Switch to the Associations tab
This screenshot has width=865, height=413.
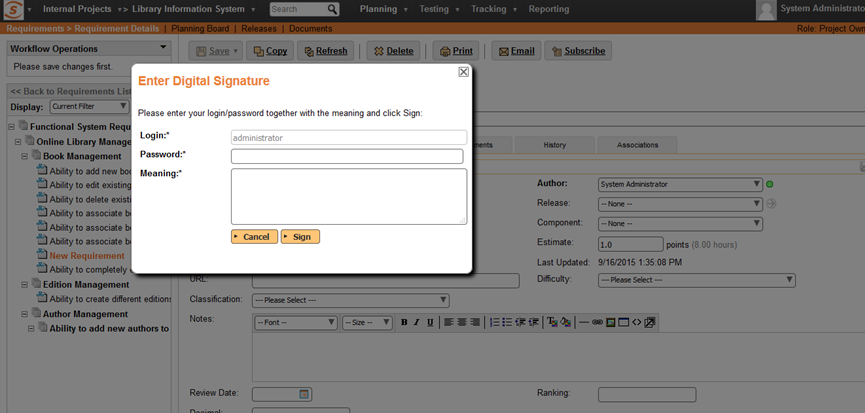(x=637, y=145)
